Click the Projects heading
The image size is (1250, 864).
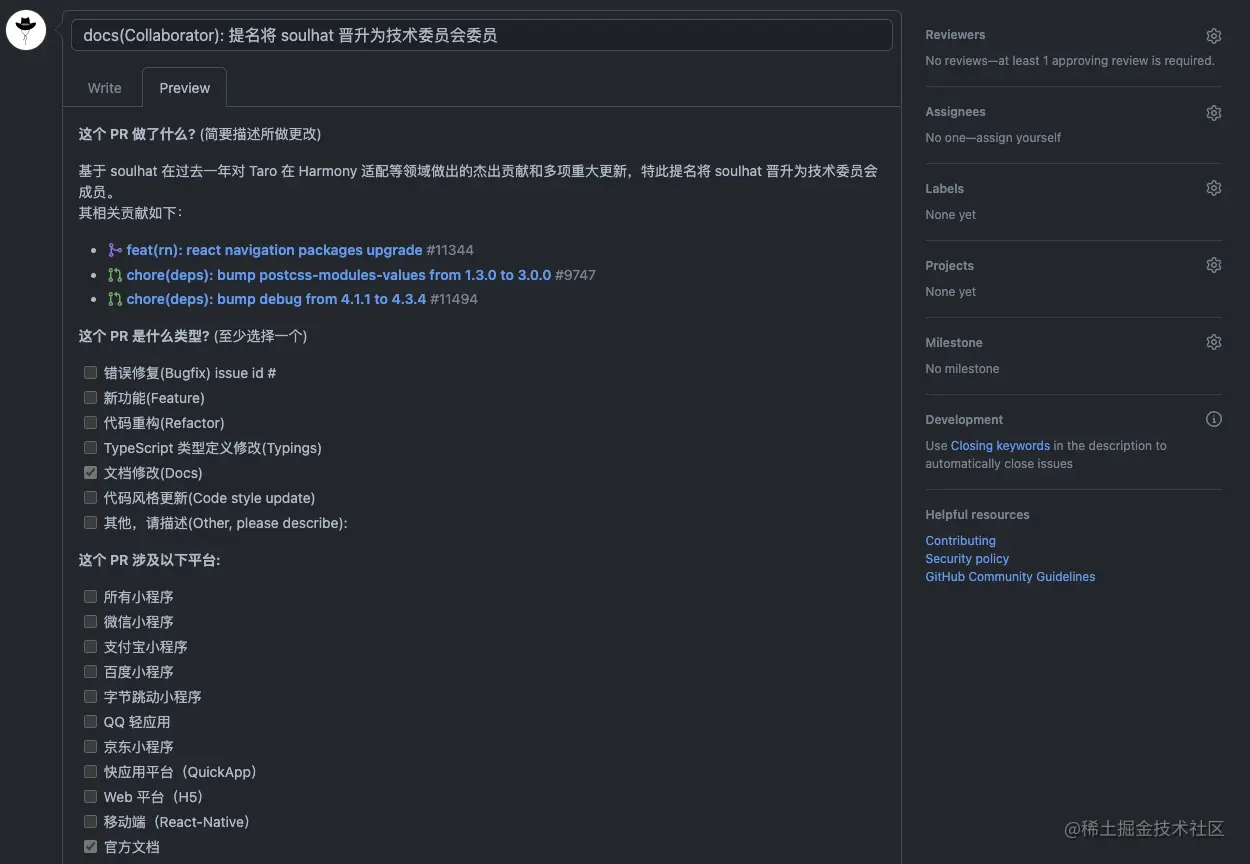tap(949, 266)
